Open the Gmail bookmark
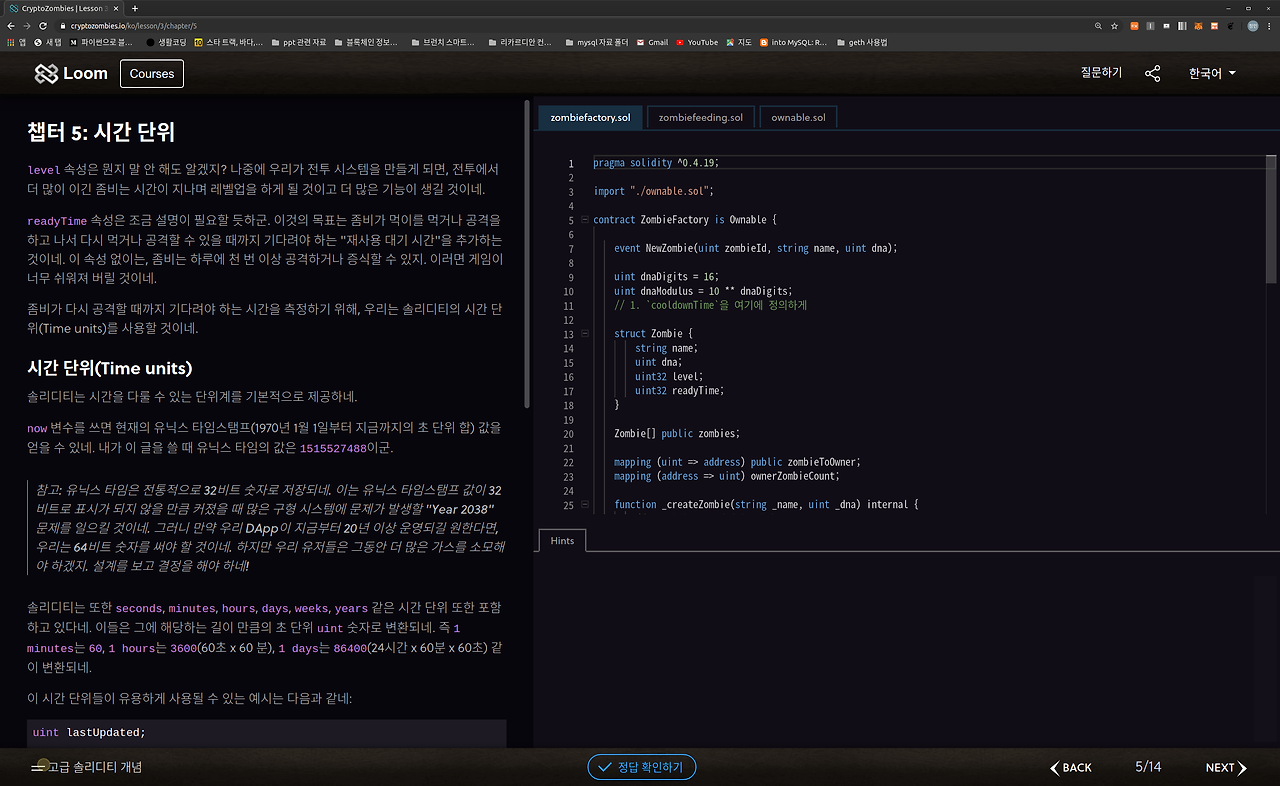 (651, 42)
